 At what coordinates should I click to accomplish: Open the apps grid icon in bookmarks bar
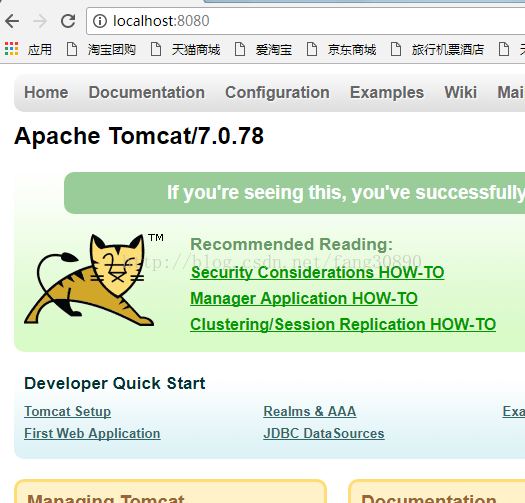(11, 49)
